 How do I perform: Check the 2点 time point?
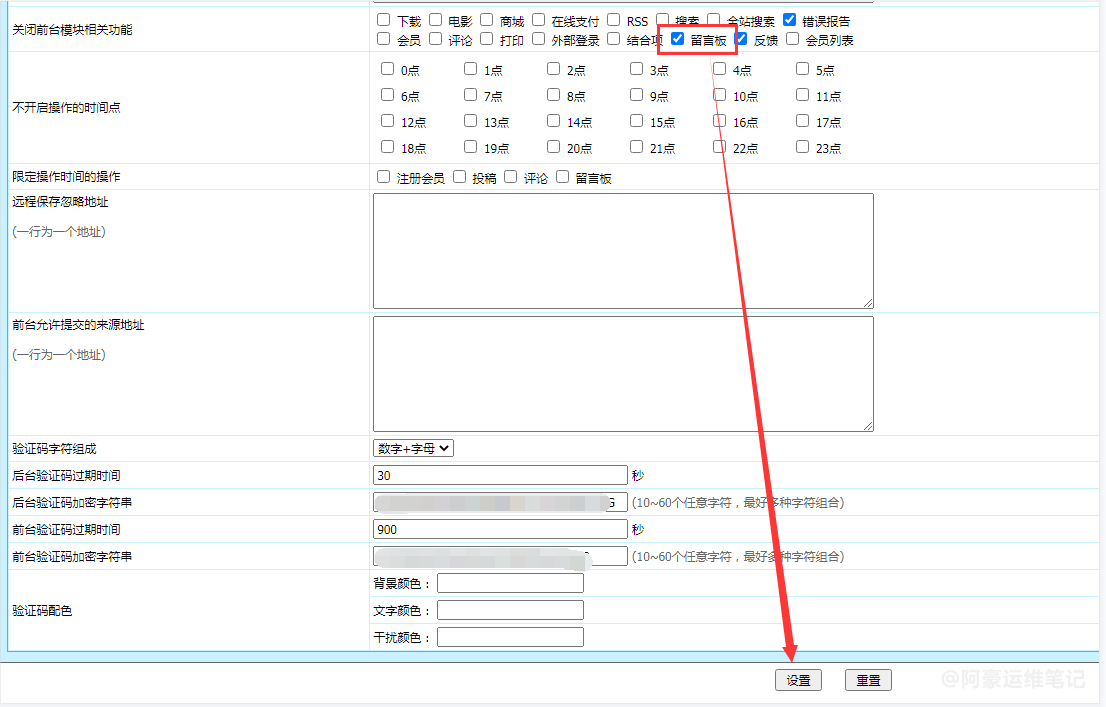tap(554, 68)
